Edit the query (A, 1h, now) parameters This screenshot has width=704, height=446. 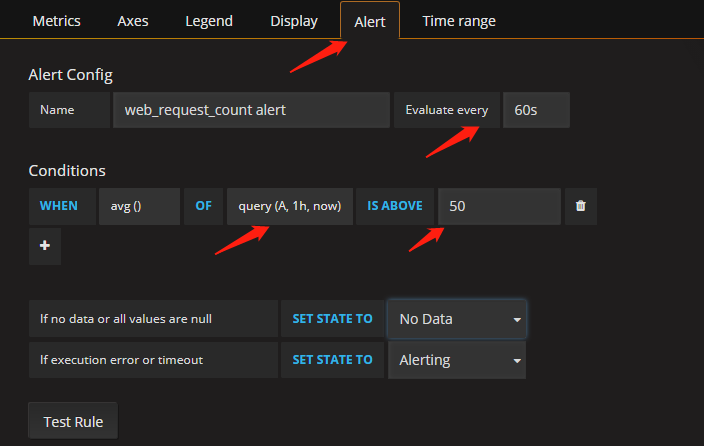(290, 206)
